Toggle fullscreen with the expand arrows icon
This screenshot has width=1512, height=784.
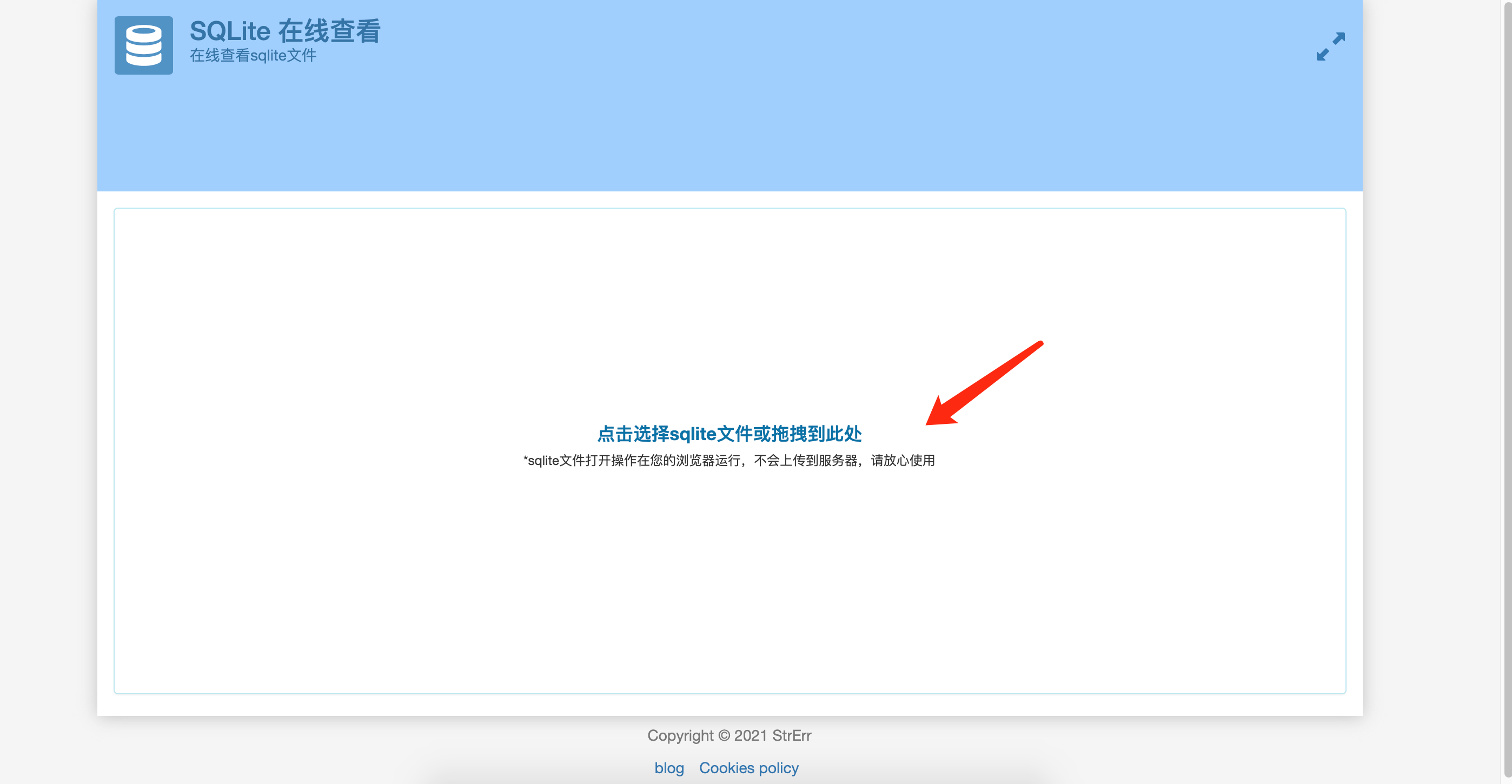pyautogui.click(x=1330, y=46)
